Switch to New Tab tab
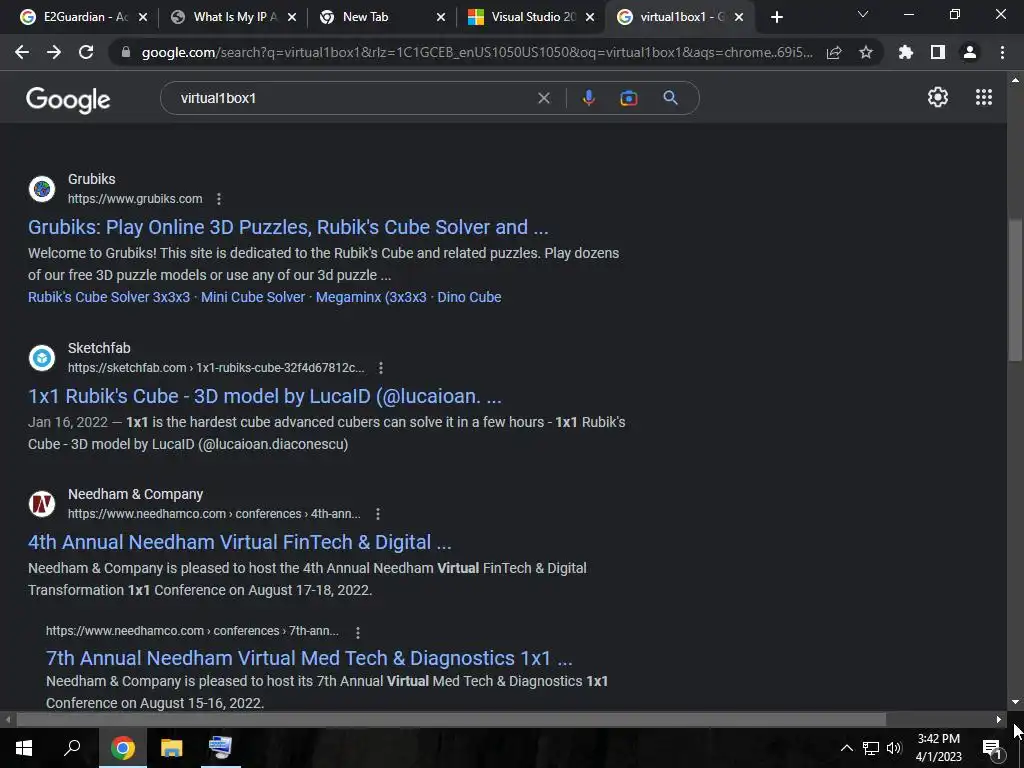This screenshot has width=1024, height=768. [372, 17]
